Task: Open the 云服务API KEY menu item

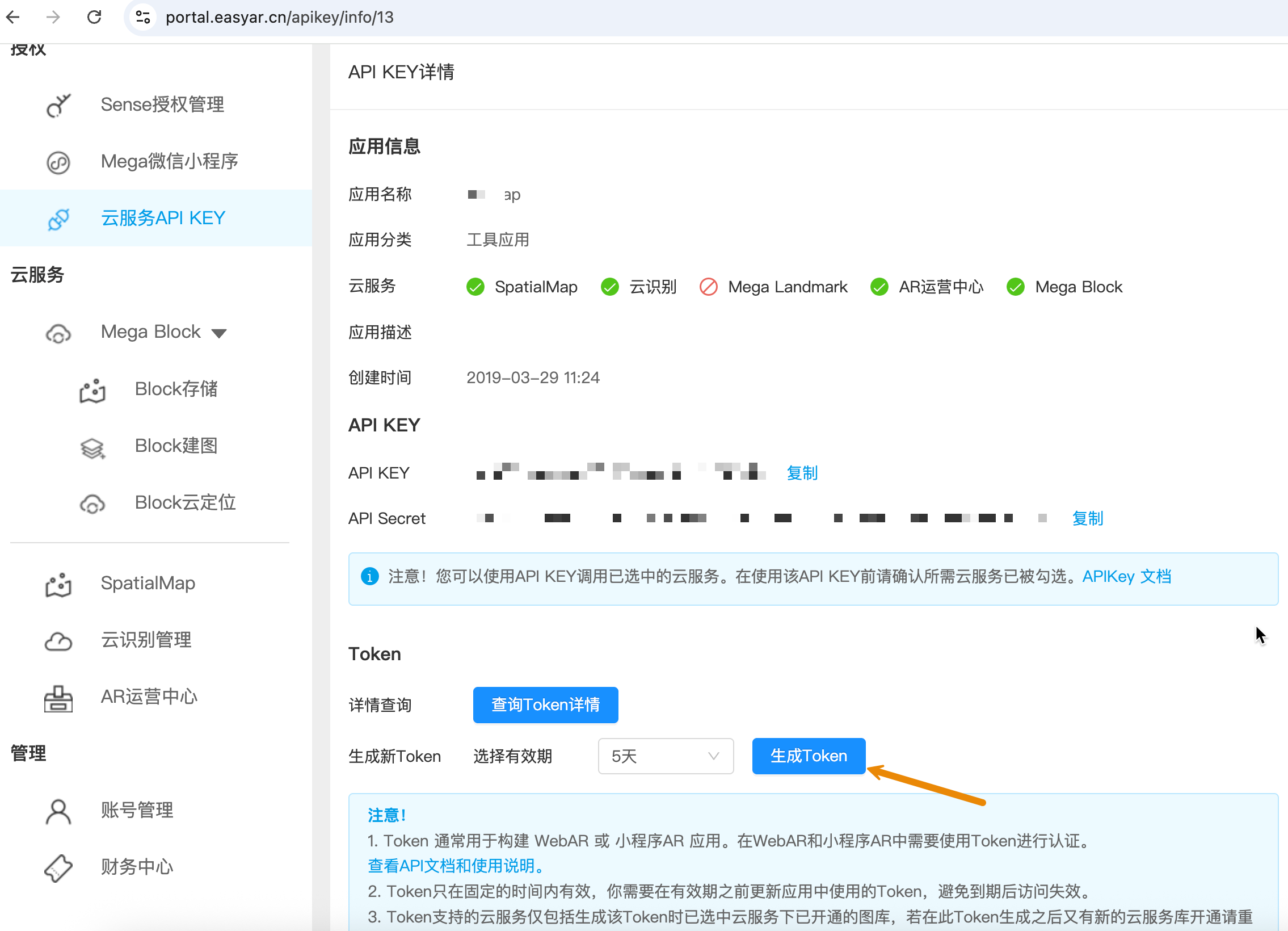Action: coord(162,218)
